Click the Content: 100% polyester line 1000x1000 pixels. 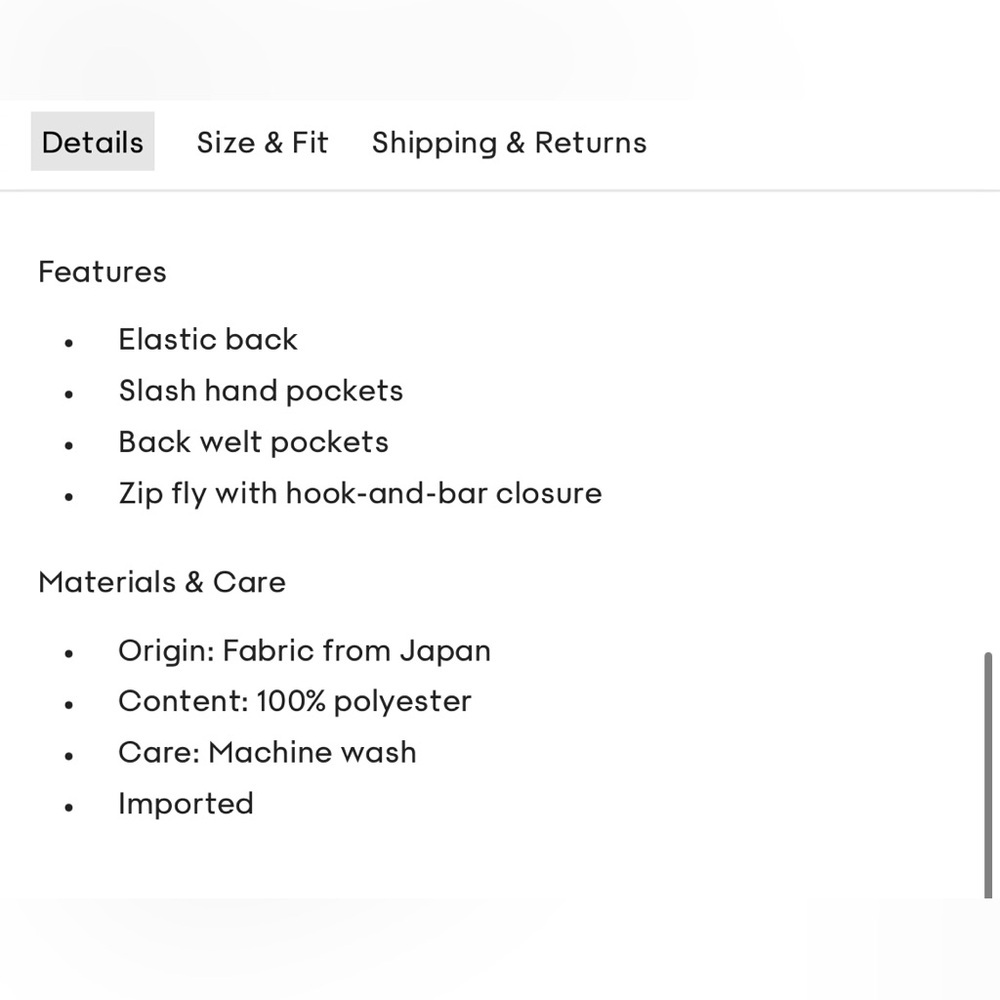point(295,702)
